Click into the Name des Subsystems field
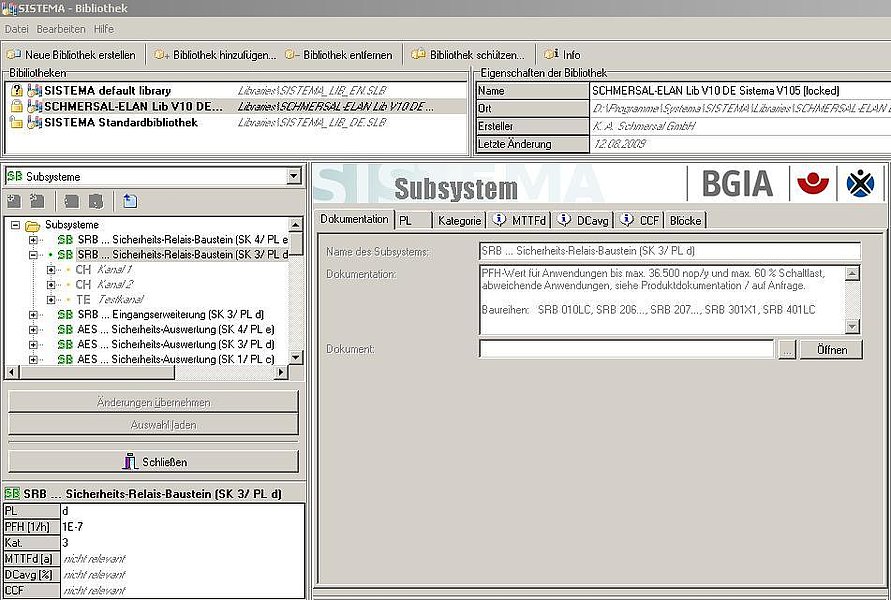This screenshot has width=891, height=600. [670, 251]
